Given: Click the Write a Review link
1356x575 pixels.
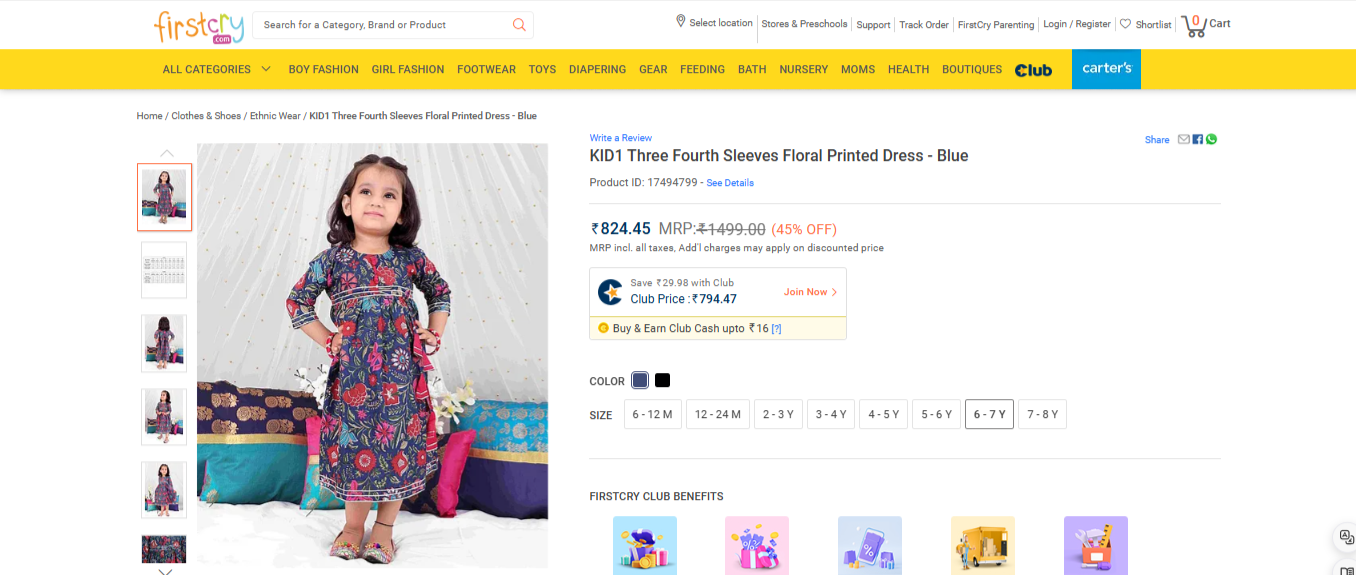Looking at the screenshot, I should 620,138.
